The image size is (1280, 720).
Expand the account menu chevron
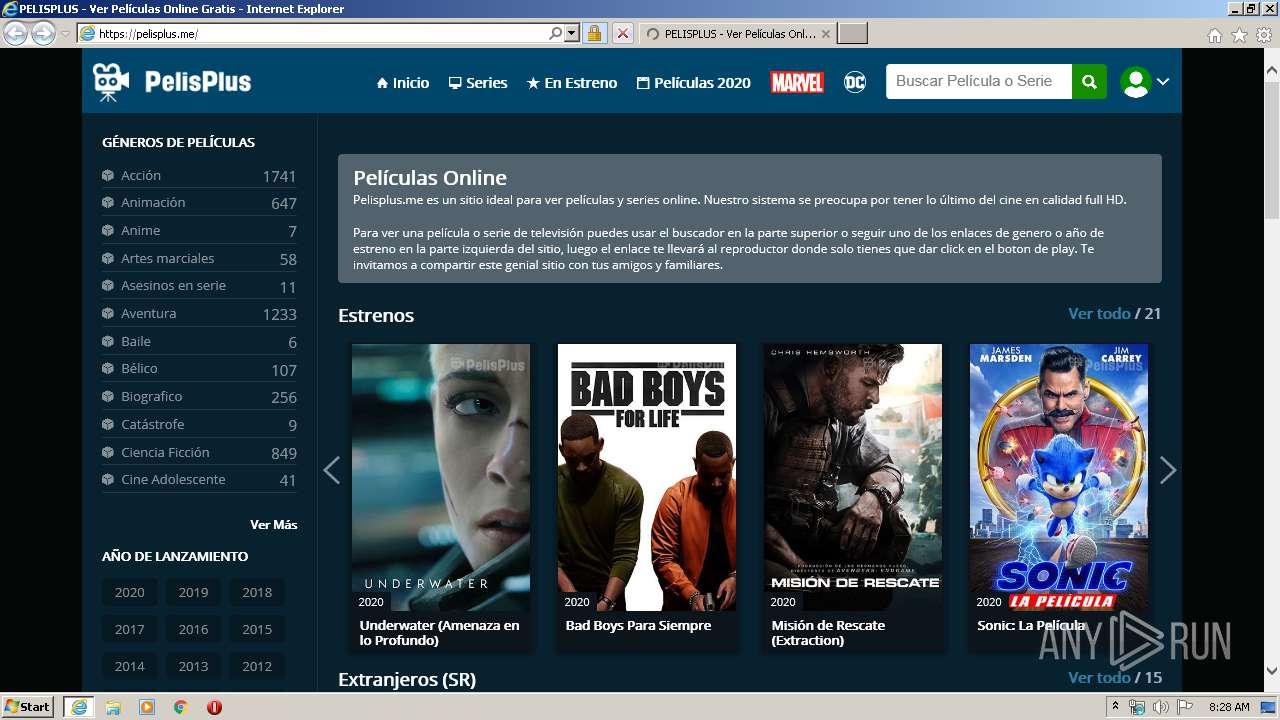(x=1163, y=82)
